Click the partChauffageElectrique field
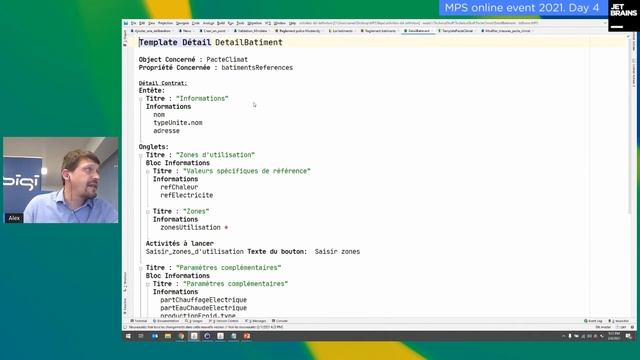Viewport: 640px width, 360px height. click(x=203, y=300)
